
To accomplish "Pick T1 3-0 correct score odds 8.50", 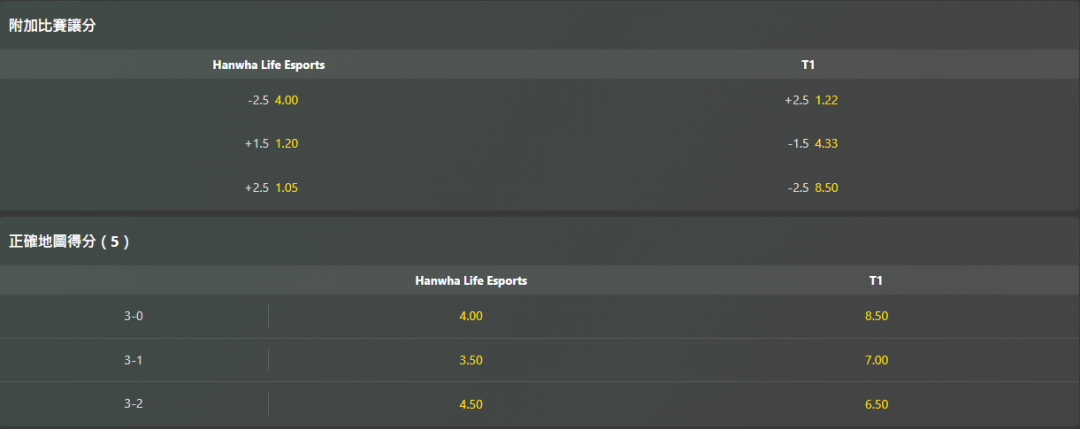I will (876, 316).
